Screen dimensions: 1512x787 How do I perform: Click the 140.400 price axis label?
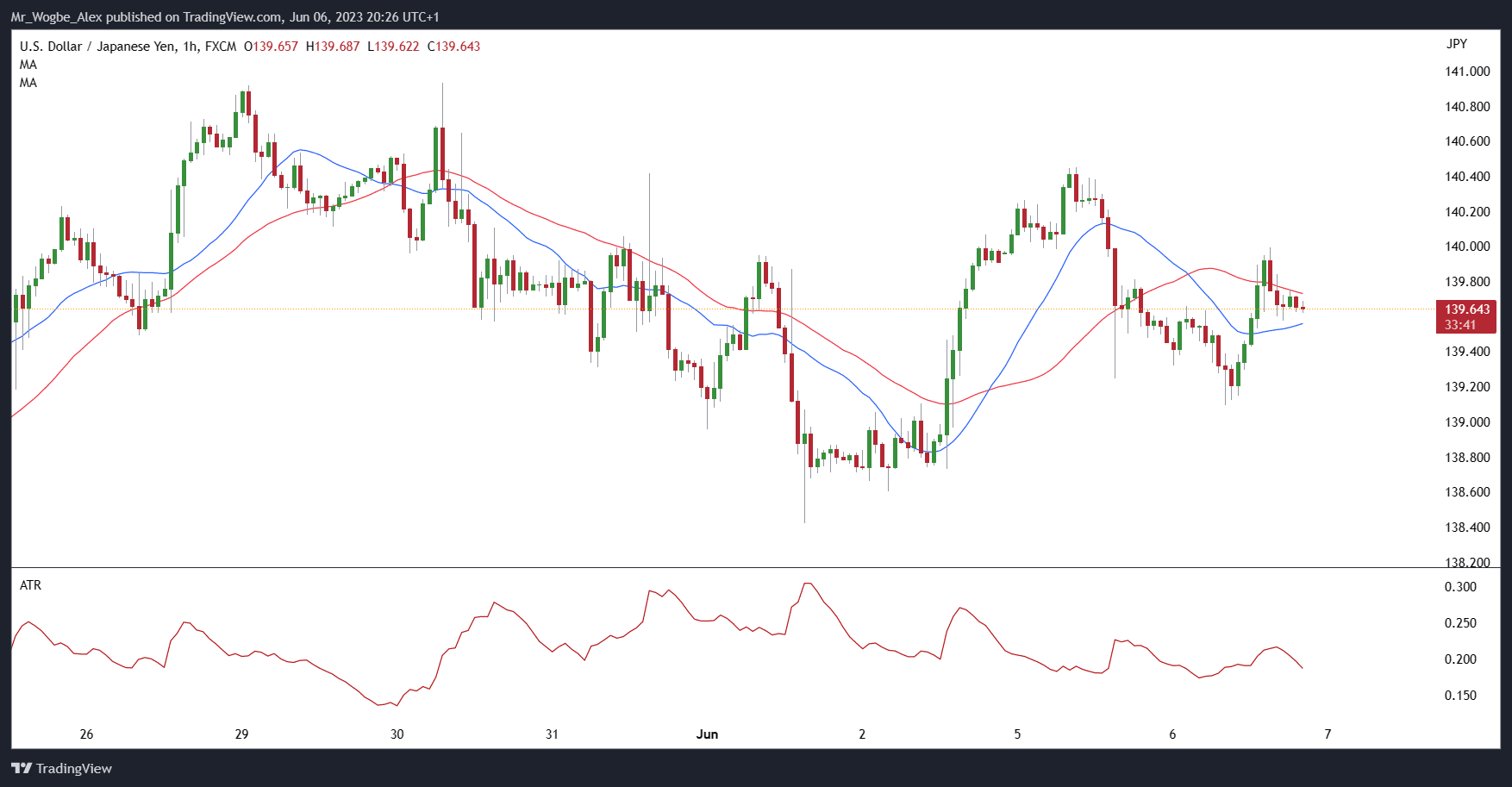tap(1467, 177)
